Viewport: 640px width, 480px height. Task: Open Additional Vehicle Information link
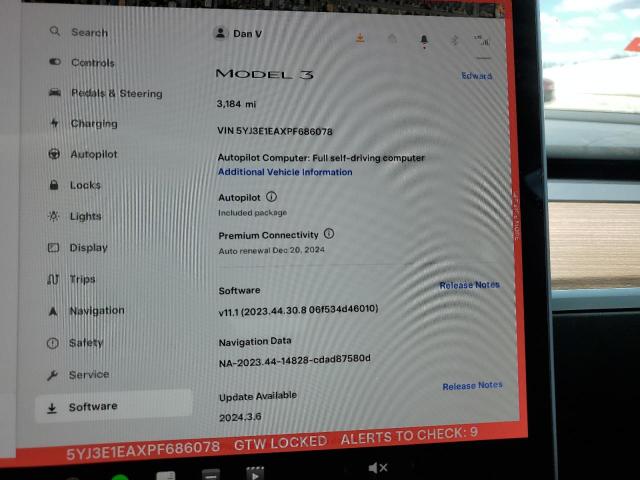pos(285,172)
